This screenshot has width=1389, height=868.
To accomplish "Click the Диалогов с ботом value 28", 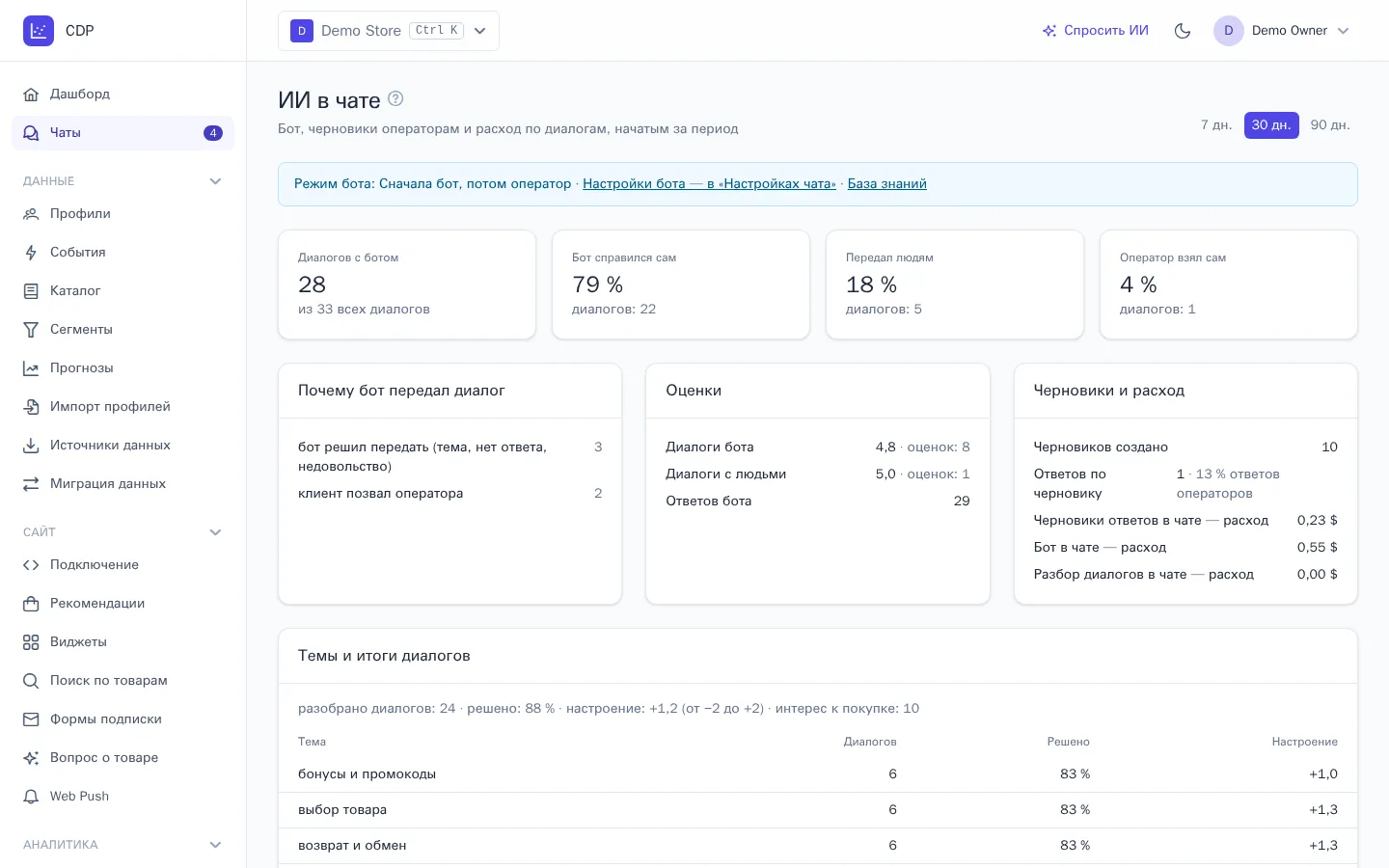I will coord(313,285).
